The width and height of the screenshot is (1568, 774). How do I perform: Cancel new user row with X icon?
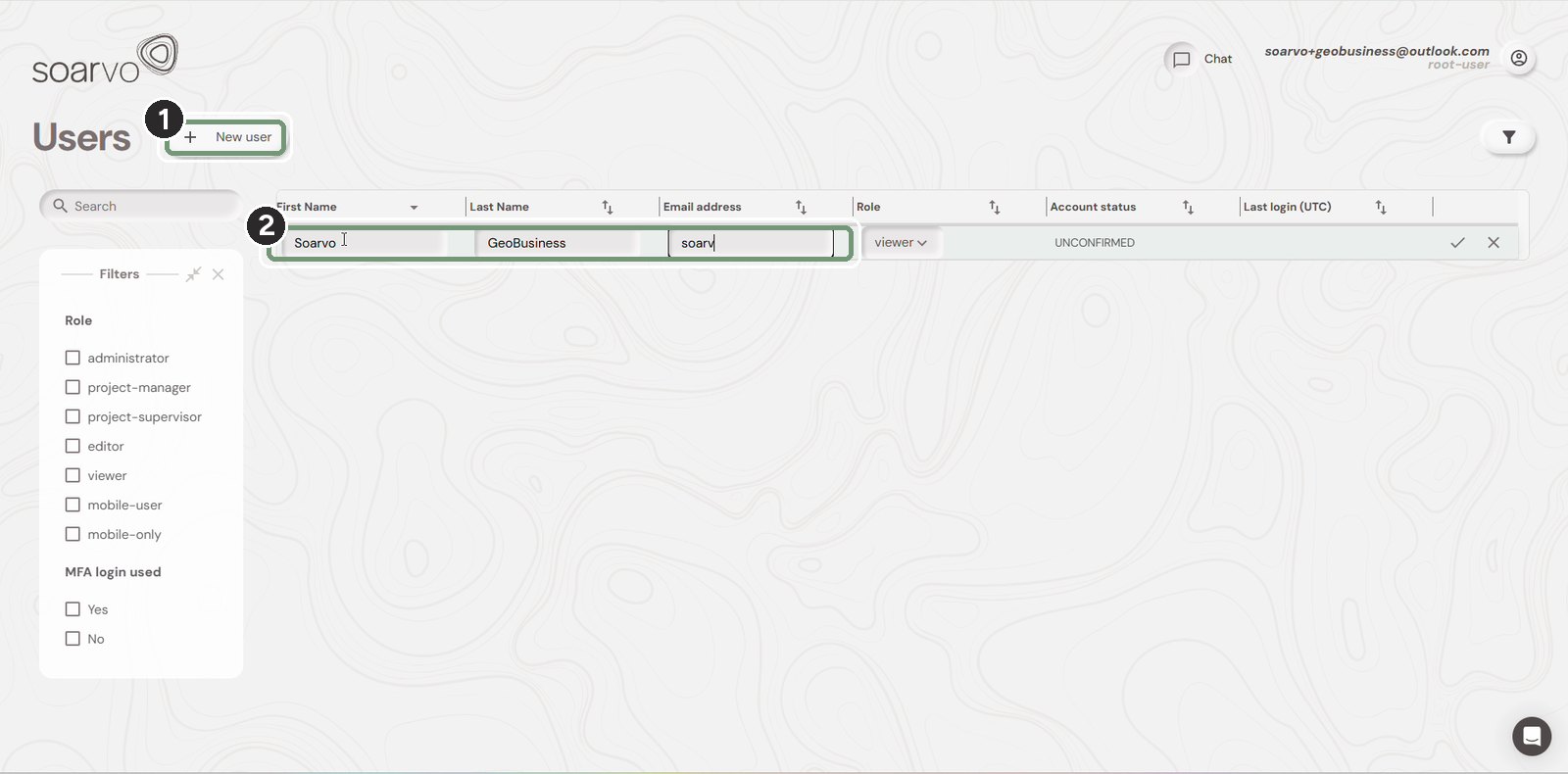pyautogui.click(x=1494, y=243)
